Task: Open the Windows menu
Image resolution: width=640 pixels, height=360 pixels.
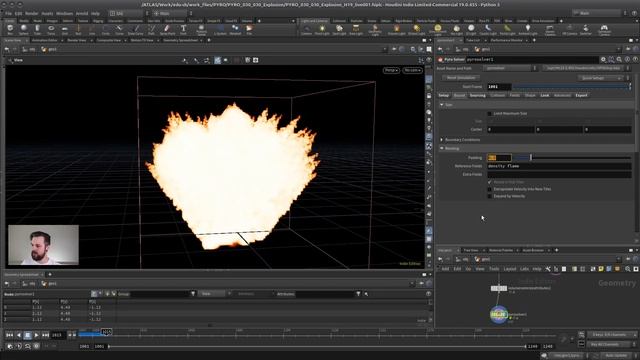Action: (64, 13)
